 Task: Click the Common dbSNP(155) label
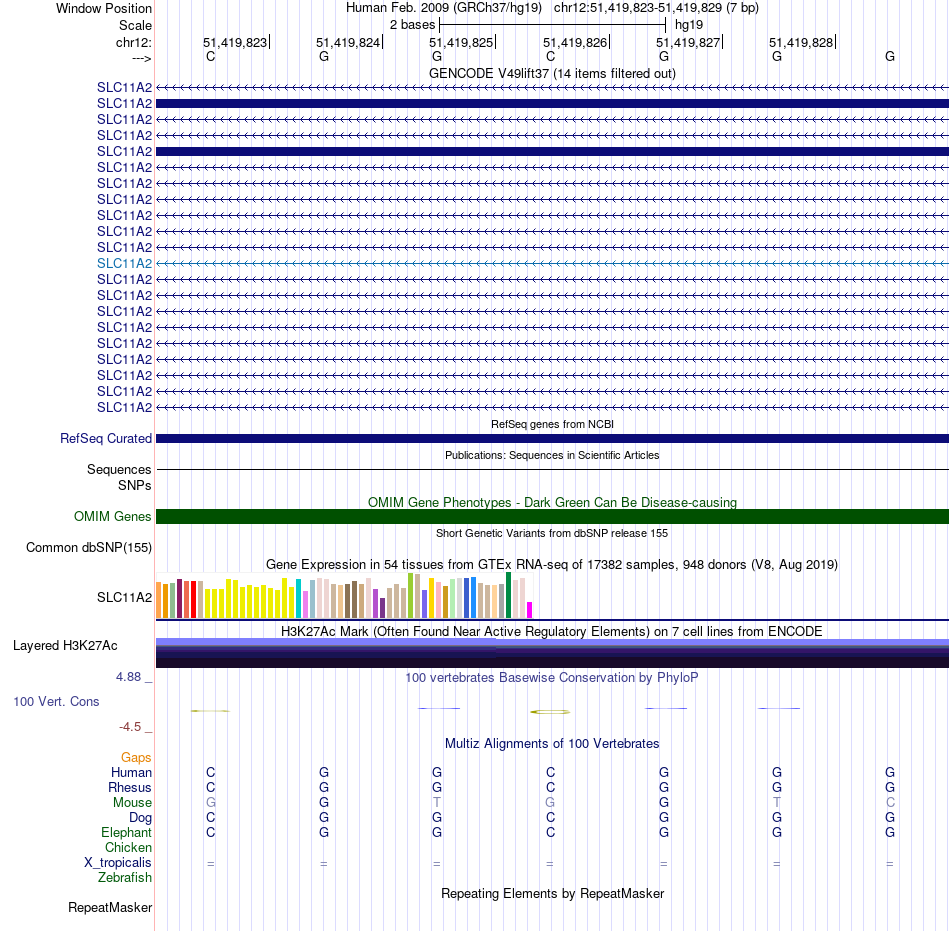(88, 548)
